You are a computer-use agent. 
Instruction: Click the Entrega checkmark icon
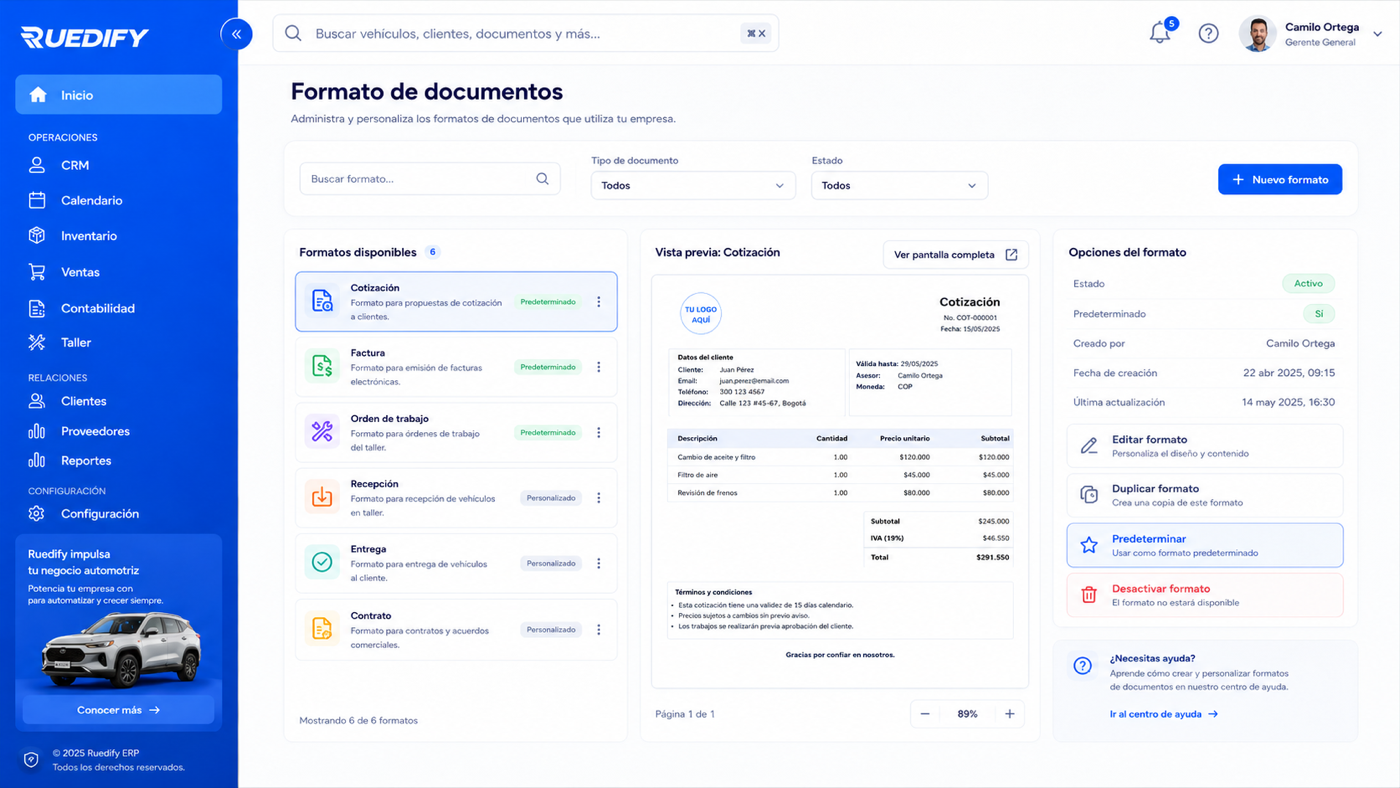322,563
